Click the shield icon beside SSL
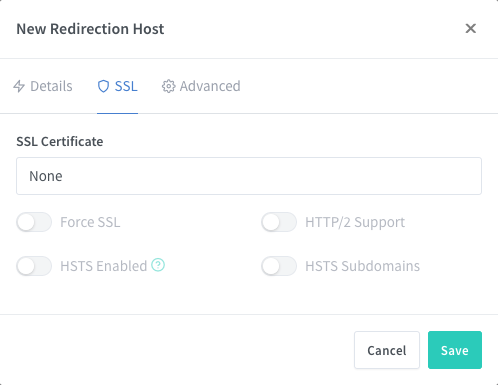The width and height of the screenshot is (498, 385). [x=103, y=86]
